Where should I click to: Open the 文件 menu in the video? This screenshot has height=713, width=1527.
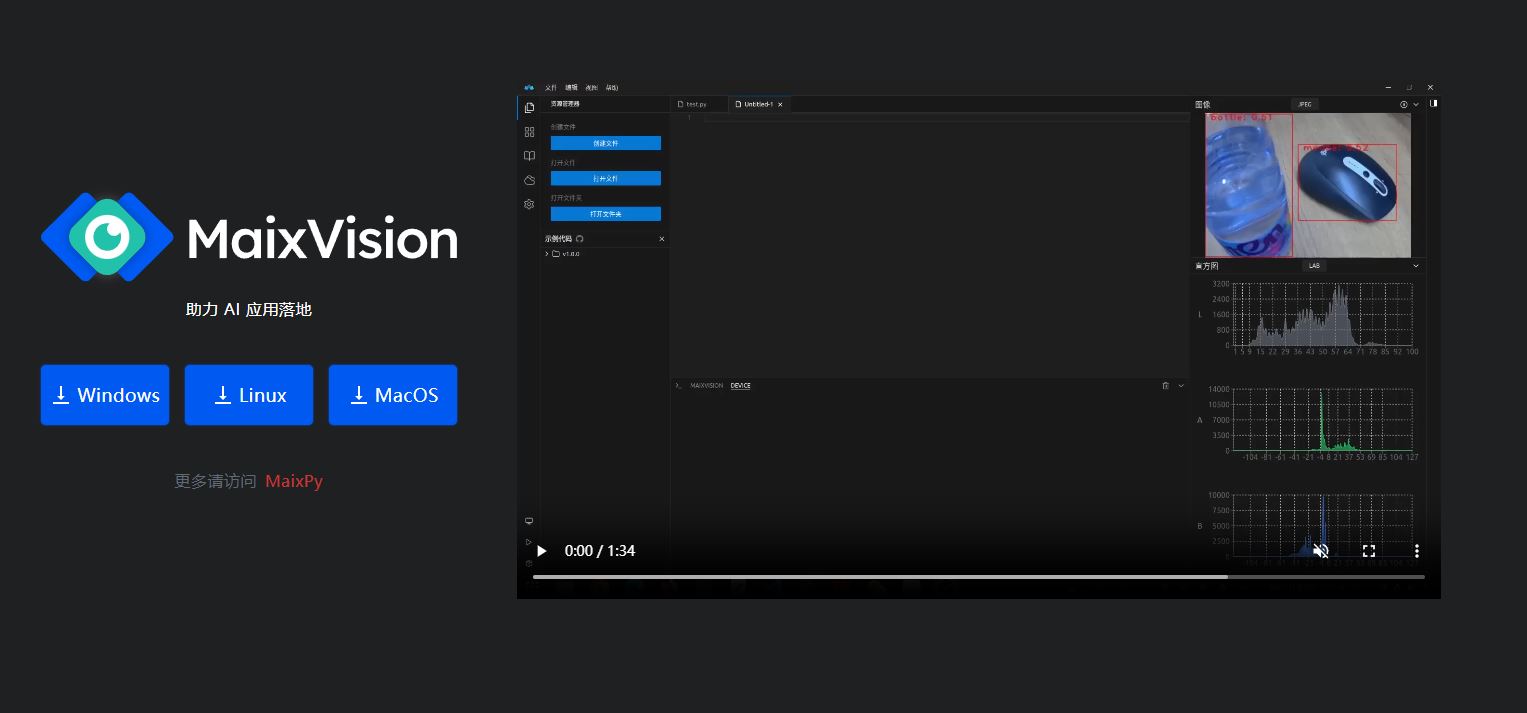pyautogui.click(x=551, y=87)
